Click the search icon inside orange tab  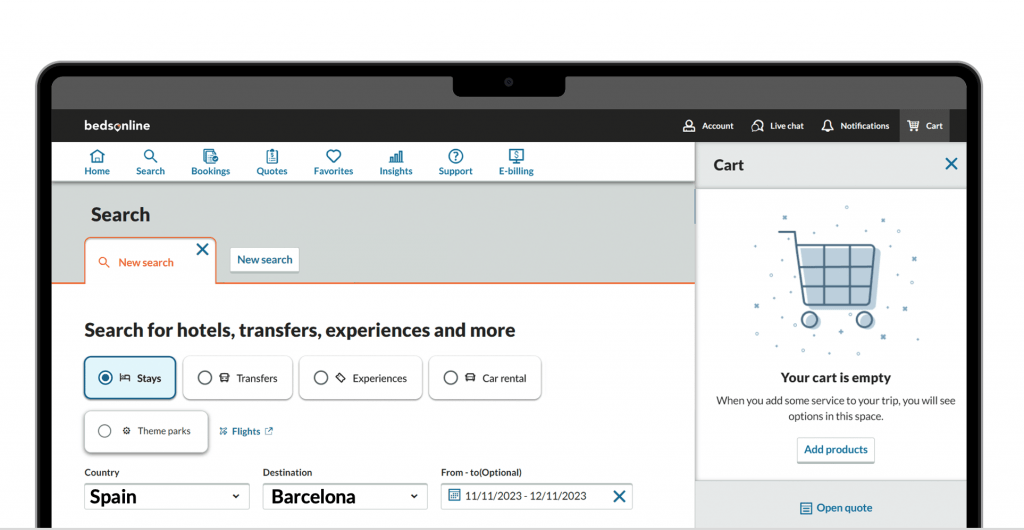104,262
